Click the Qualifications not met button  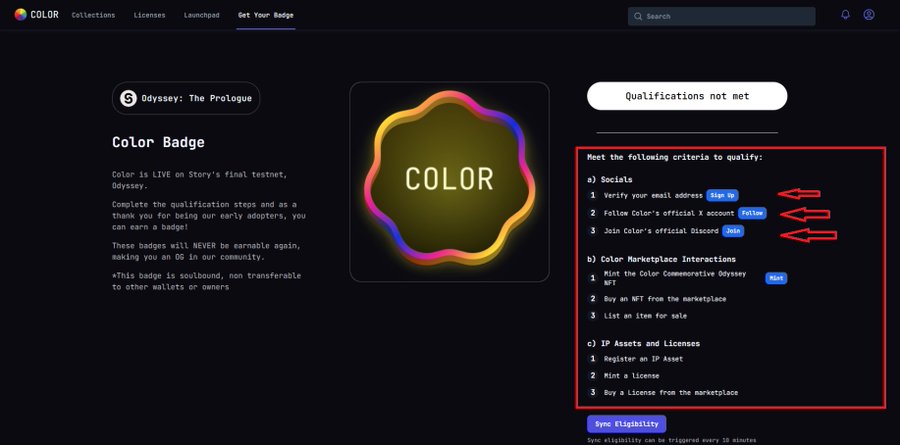[x=687, y=96]
